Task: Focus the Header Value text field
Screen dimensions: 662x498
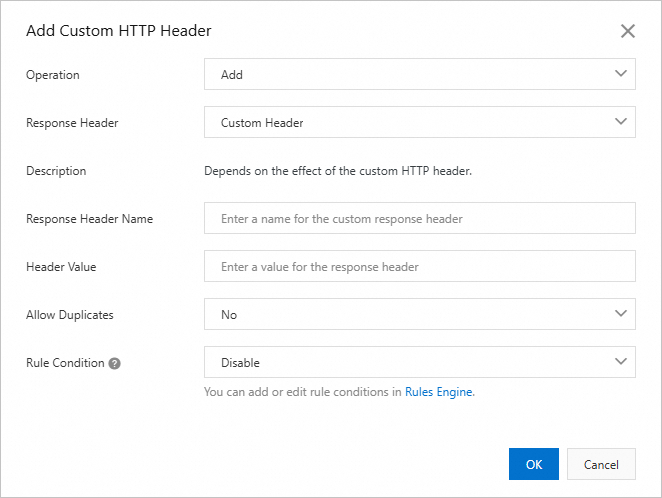Action: tap(419, 267)
